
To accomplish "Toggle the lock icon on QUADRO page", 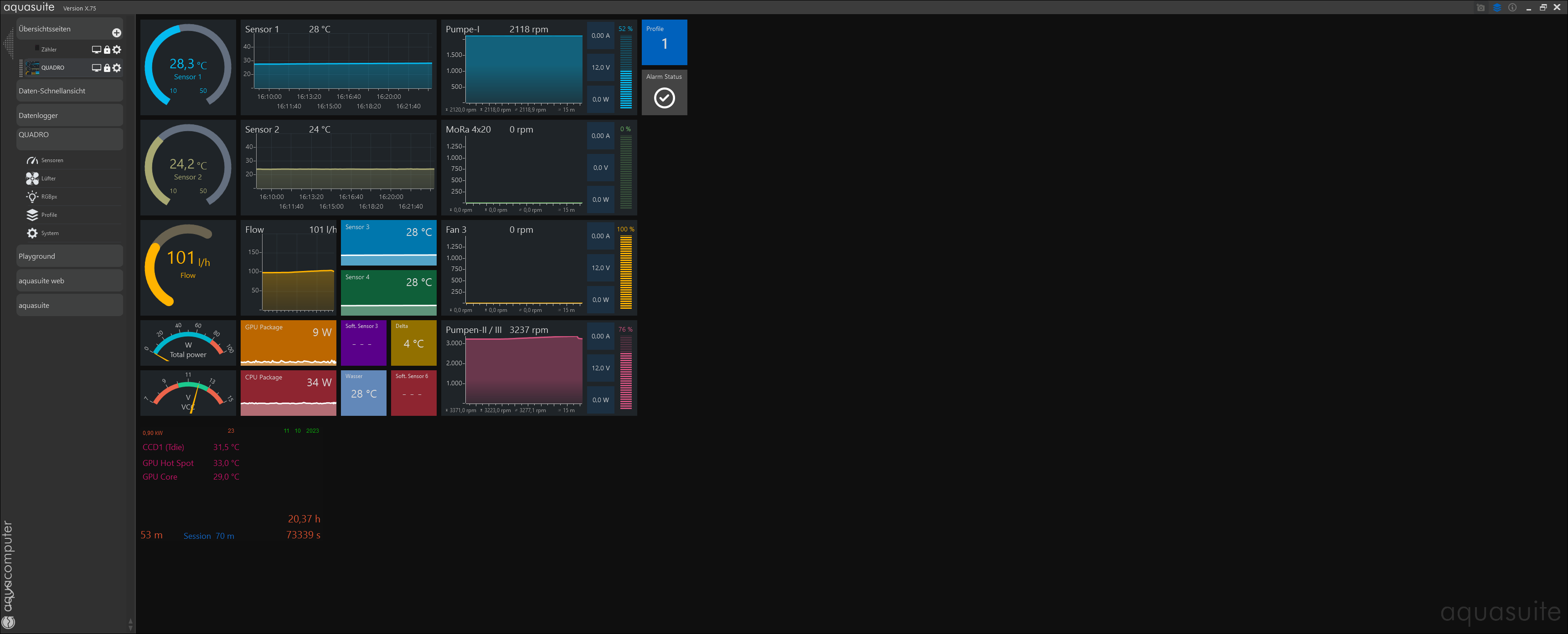I will point(107,68).
